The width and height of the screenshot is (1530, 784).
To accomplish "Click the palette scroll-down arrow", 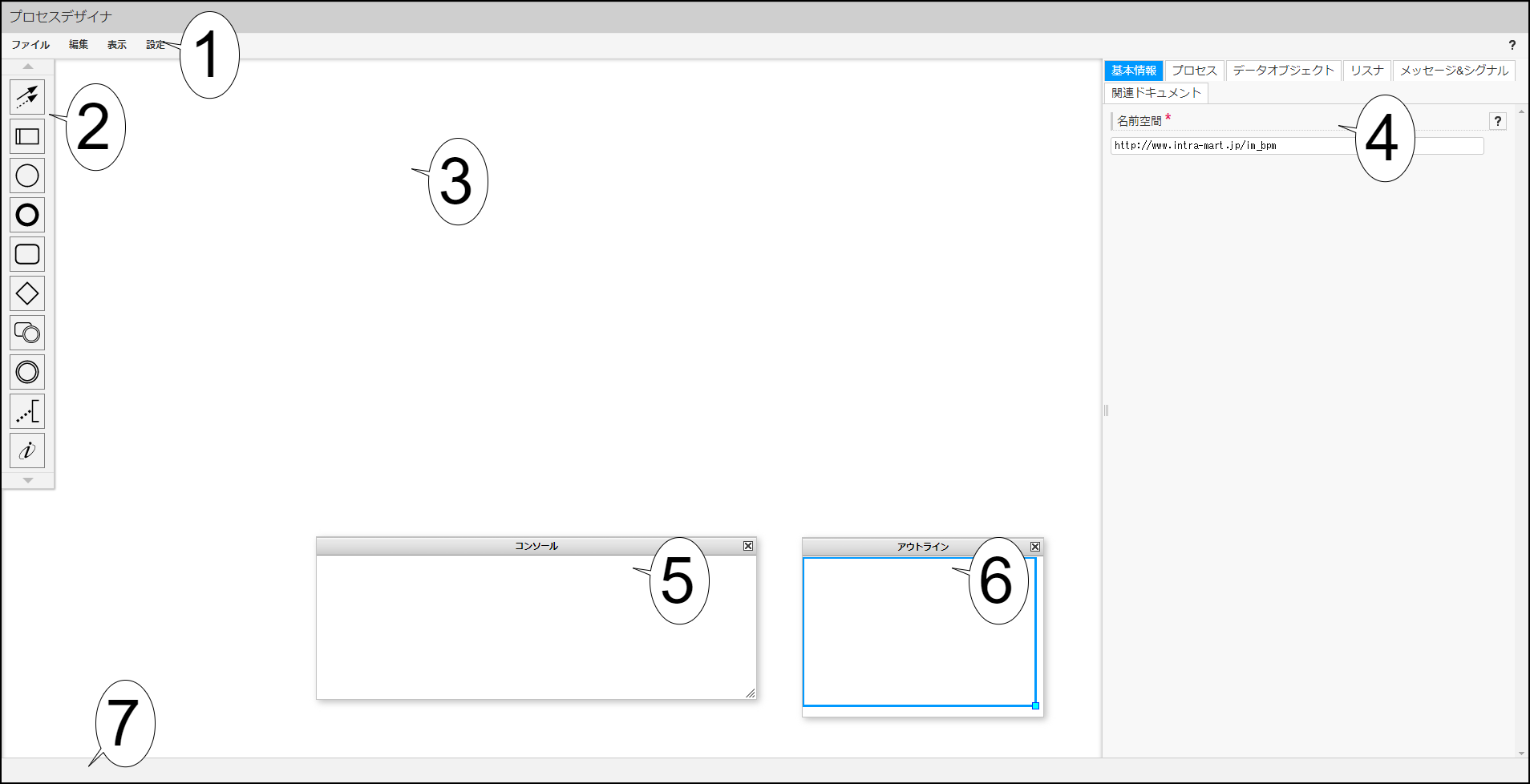I will (27, 479).
